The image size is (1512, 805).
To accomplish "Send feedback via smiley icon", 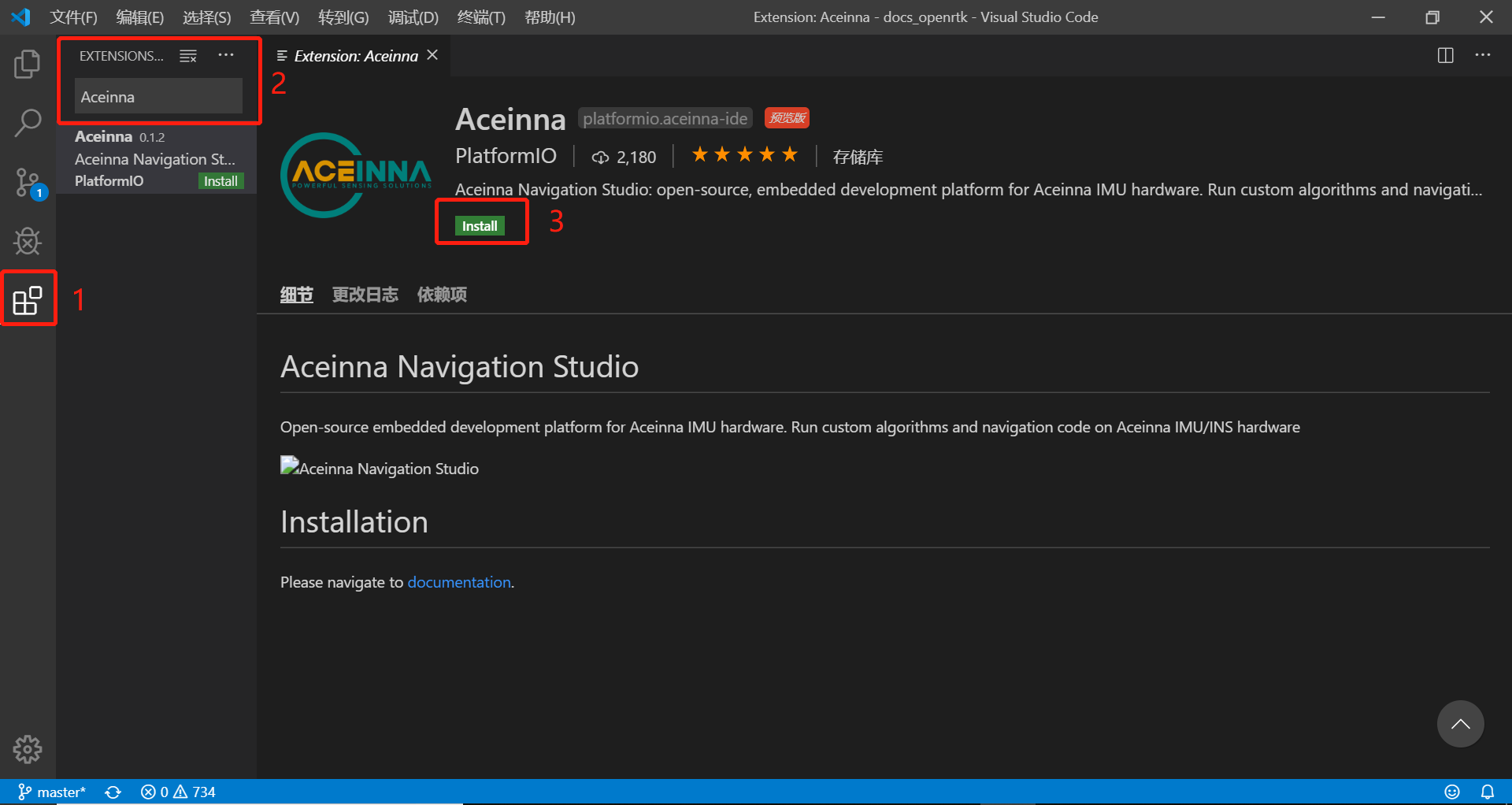I will click(x=1452, y=792).
